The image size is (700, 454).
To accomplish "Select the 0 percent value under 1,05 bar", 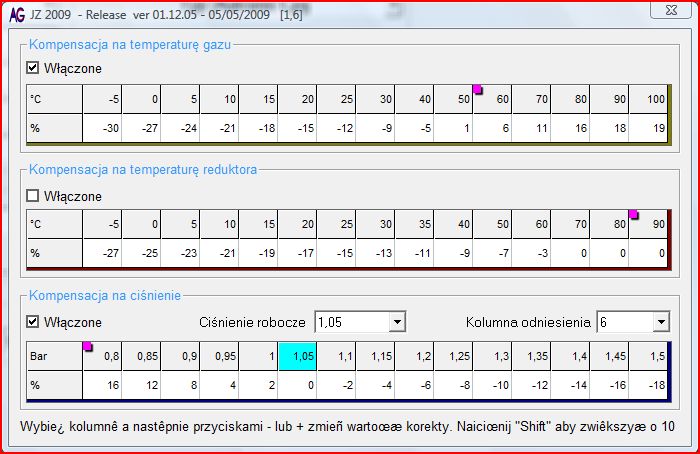I will 297,385.
